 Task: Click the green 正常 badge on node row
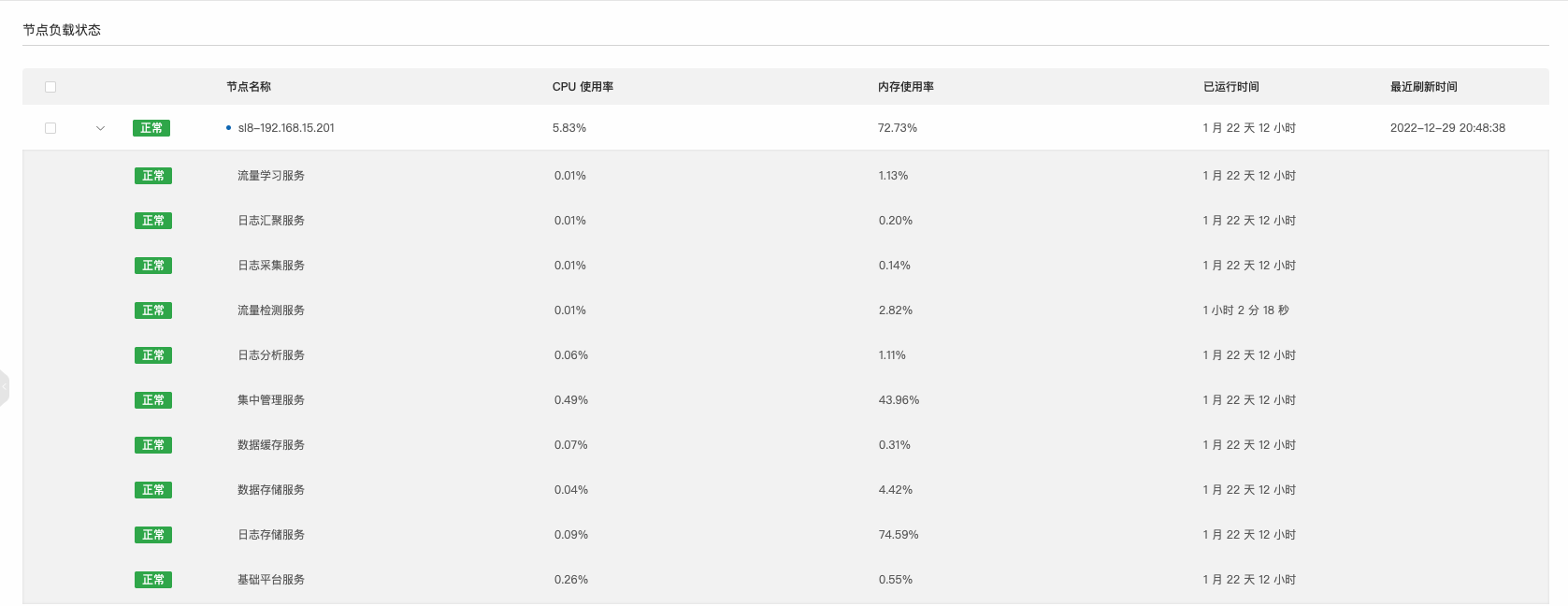(x=151, y=128)
